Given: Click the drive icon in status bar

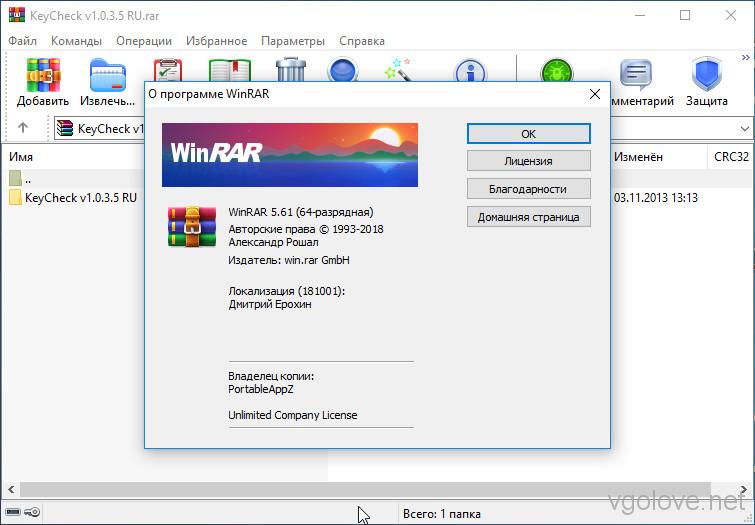Looking at the screenshot, I should pyautogui.click(x=13, y=512).
